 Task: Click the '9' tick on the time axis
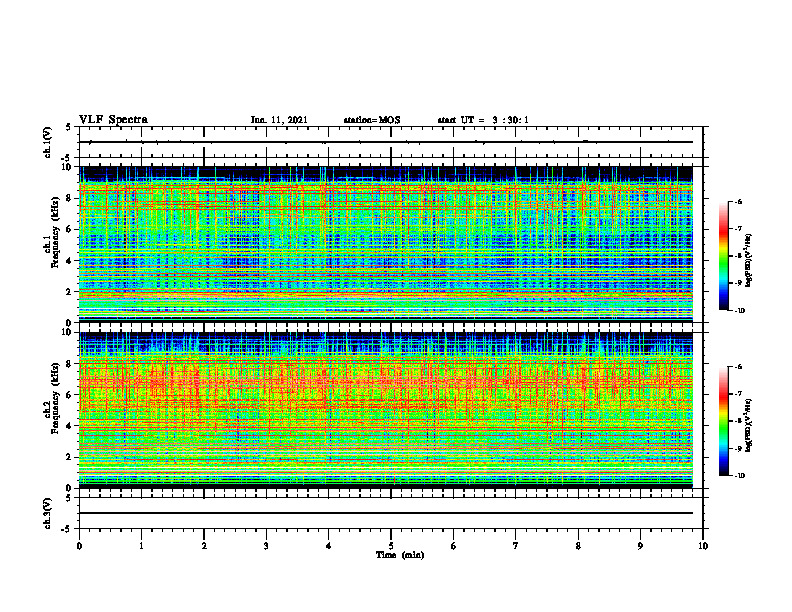pyautogui.click(x=640, y=546)
